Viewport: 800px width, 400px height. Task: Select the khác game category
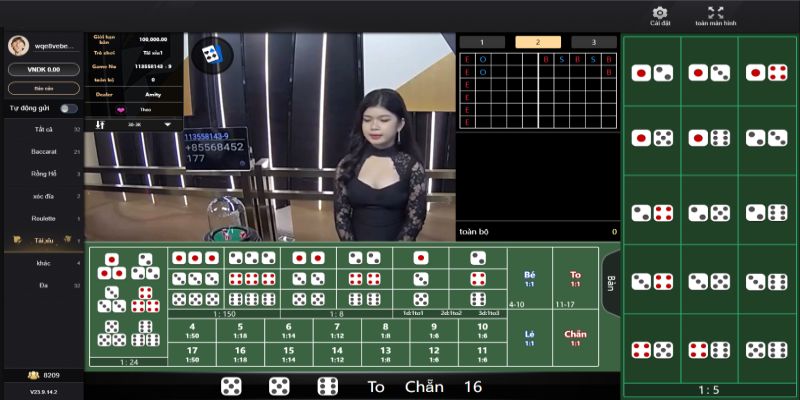[44, 263]
